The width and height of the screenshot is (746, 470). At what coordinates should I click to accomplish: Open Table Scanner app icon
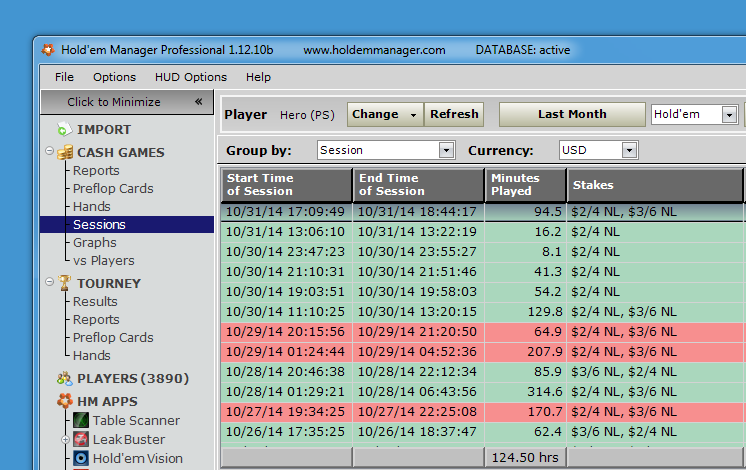pos(81,420)
